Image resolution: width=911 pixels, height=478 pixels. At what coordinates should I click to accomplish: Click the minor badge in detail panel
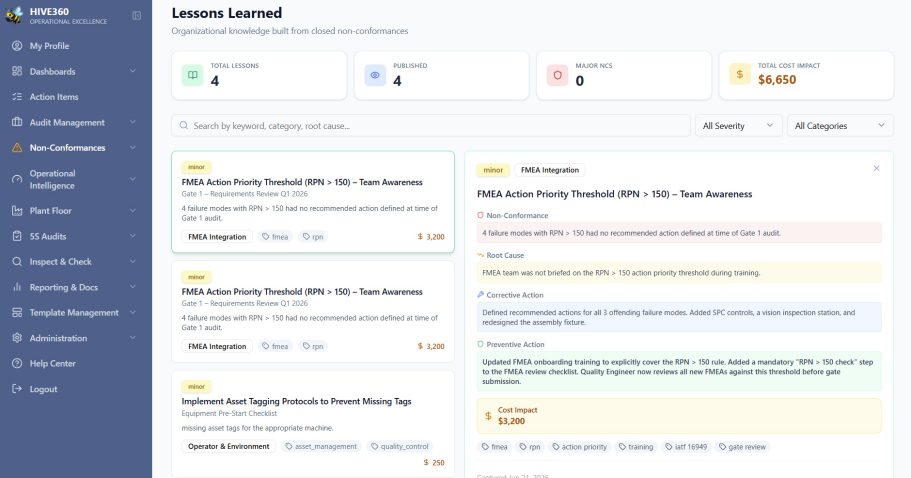click(x=493, y=170)
